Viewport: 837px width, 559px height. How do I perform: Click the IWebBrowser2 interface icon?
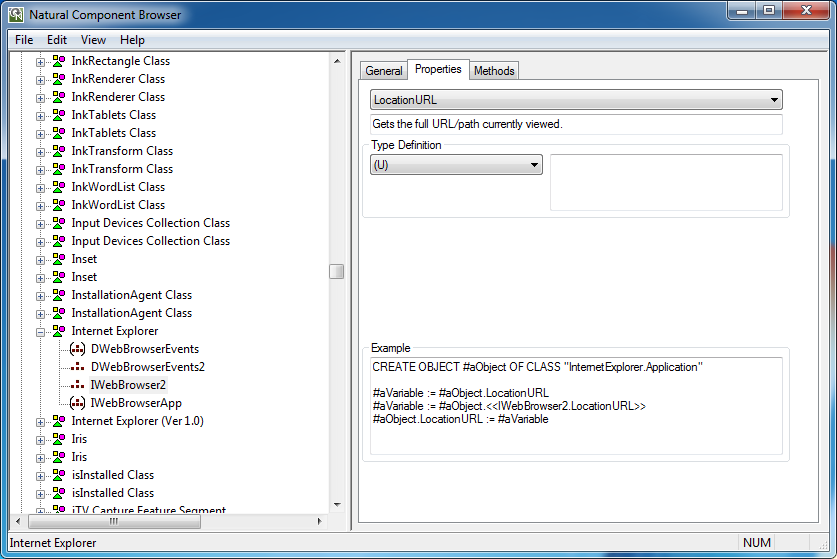pyautogui.click(x=78, y=385)
